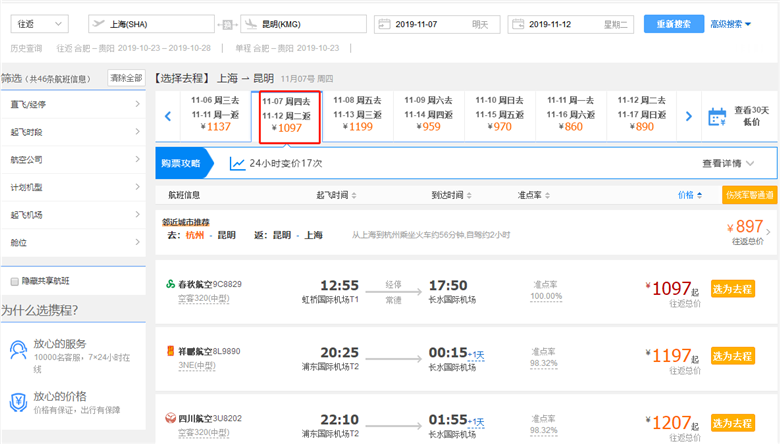
Task: Click 选为去程 for flight 8L9890
Action: click(733, 356)
